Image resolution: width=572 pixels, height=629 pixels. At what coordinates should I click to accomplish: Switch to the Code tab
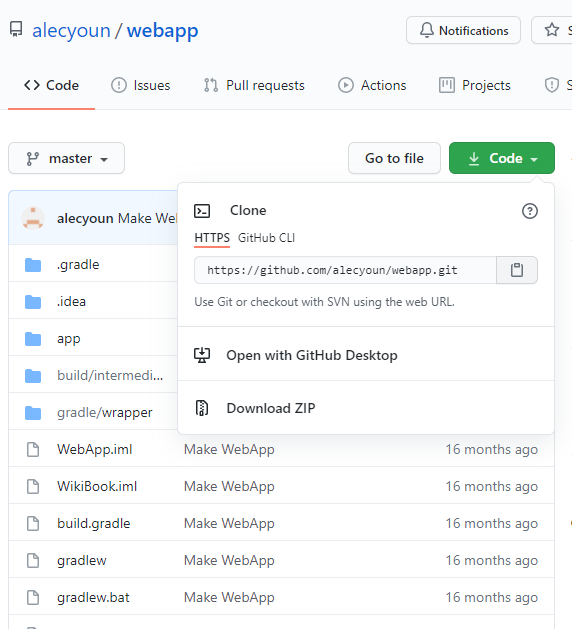point(51,85)
